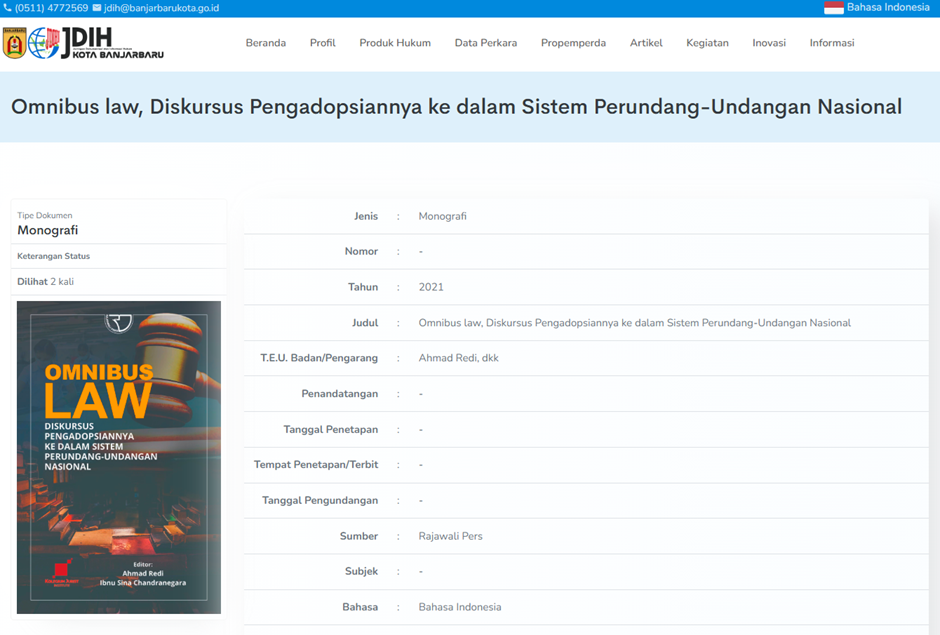
Task: Open the Produk Hukum menu
Action: coord(395,43)
